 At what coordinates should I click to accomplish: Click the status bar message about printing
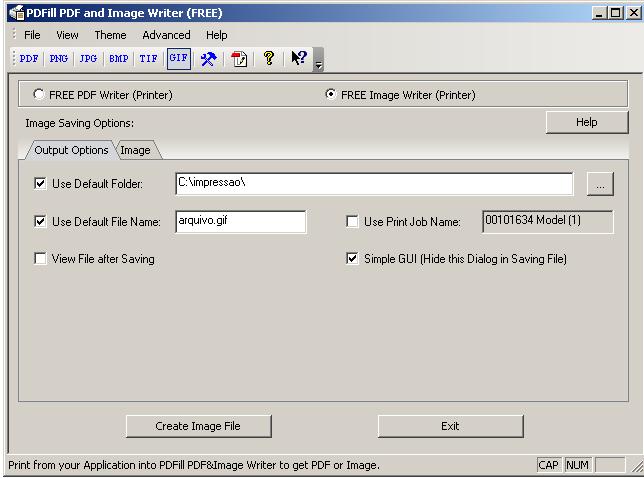pyautogui.click(x=194, y=465)
